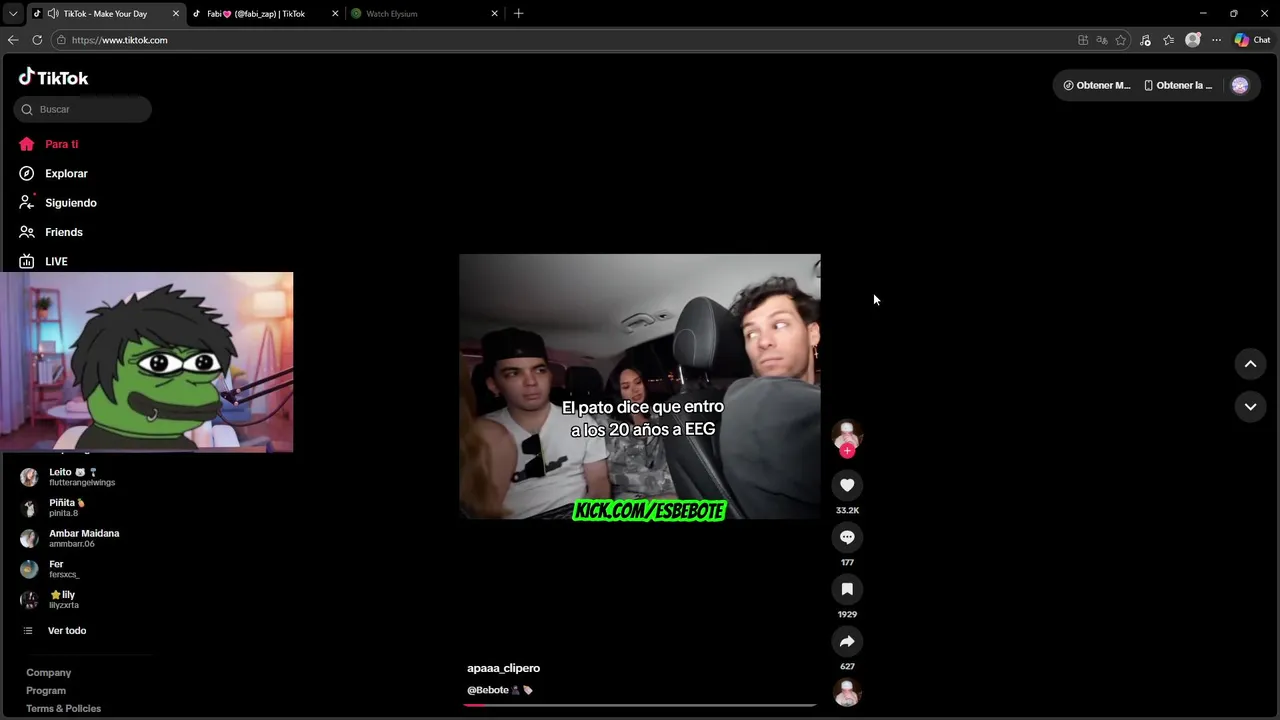The width and height of the screenshot is (1280, 720).
Task: Close the Fabi (@fabi_zap) tab
Action: [335, 14]
